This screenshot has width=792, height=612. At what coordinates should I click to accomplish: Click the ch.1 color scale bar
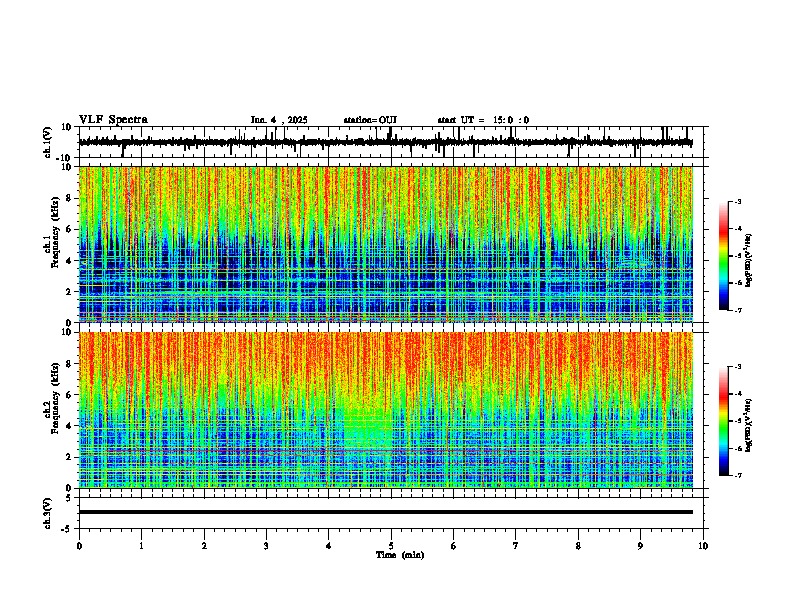pos(723,256)
